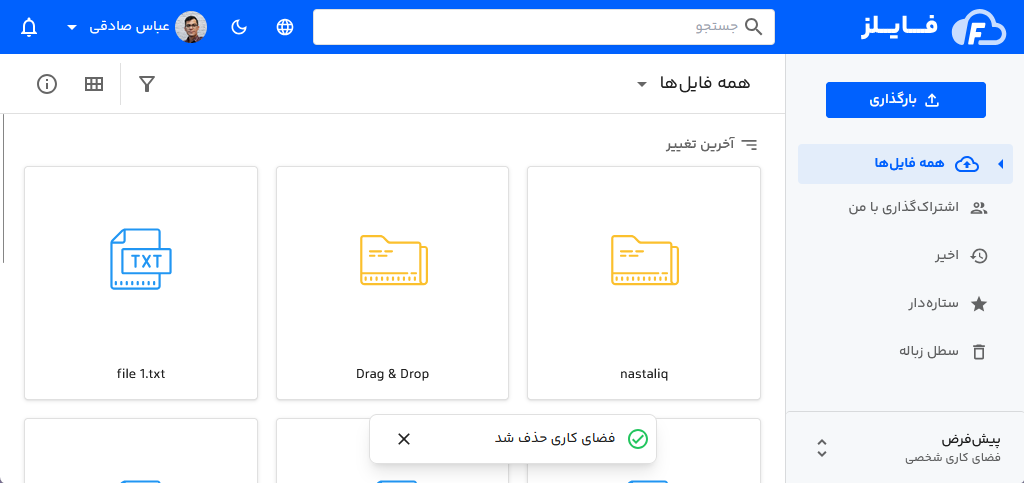1024x483 pixels.
Task: Click the Filez cloud logo
Action: pyautogui.click(x=978, y=27)
